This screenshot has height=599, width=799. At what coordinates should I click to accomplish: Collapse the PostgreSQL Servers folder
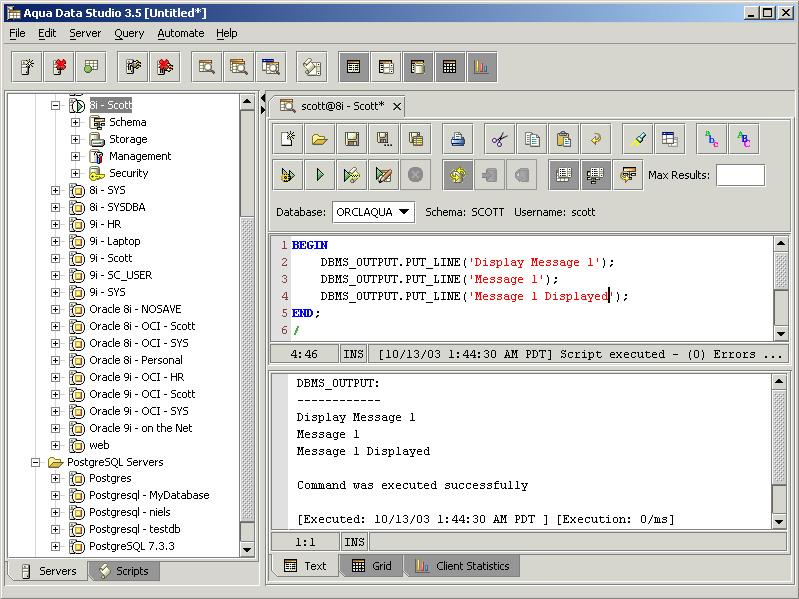(36, 462)
